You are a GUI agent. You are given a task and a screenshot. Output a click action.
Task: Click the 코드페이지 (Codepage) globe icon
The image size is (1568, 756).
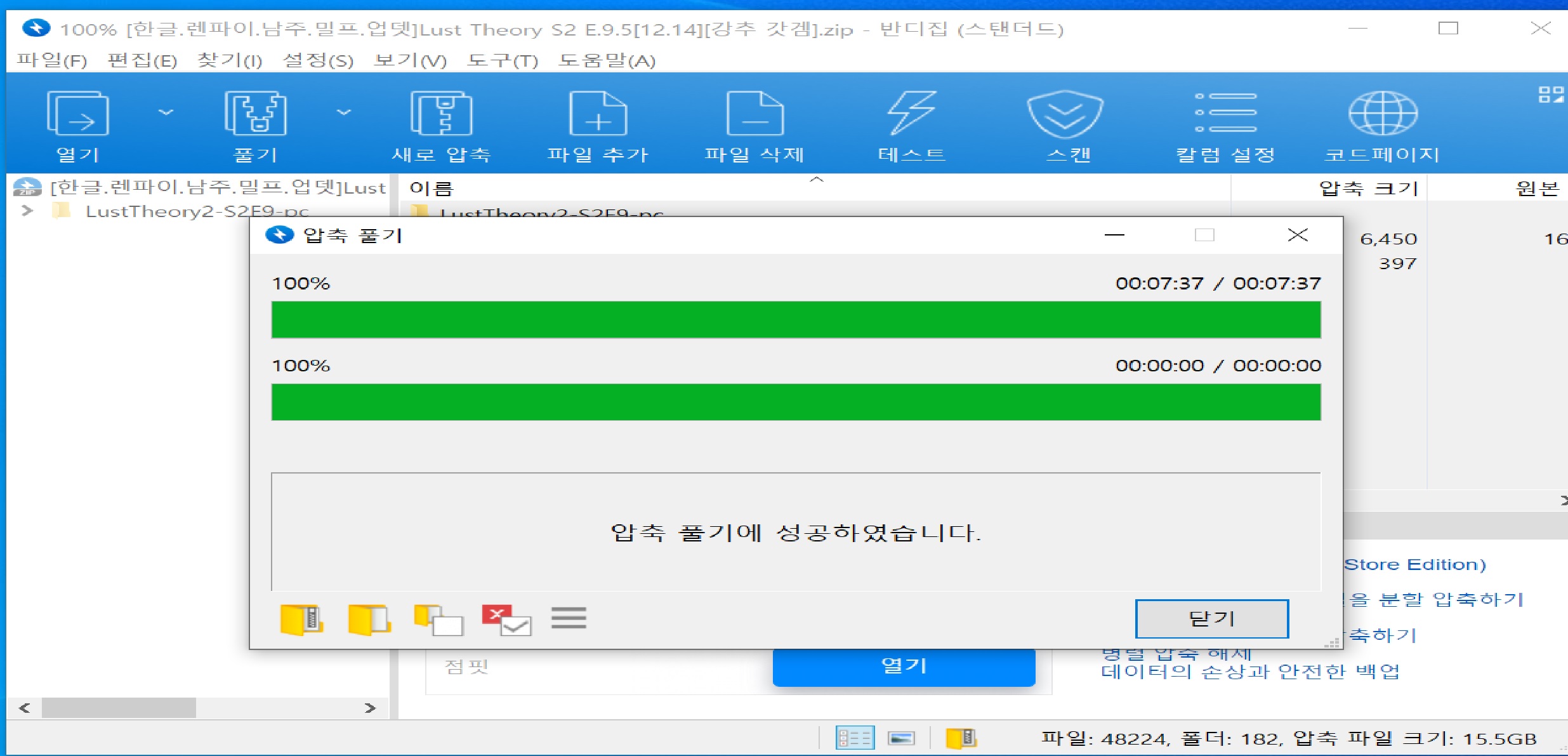coord(1382,114)
